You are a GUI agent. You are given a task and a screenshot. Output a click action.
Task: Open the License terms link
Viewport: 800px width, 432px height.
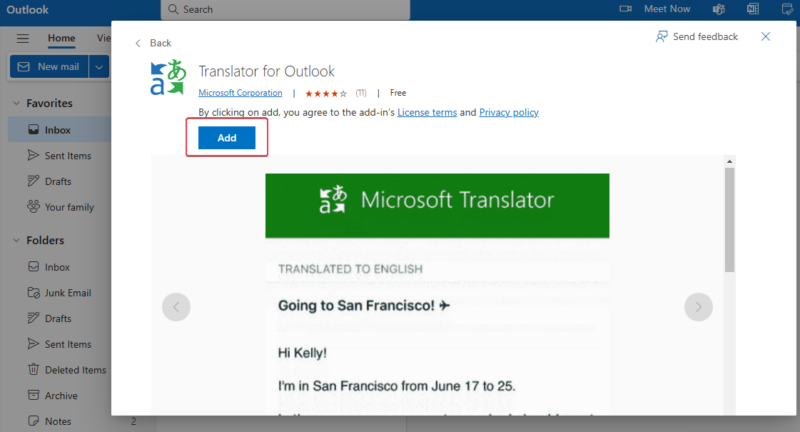click(427, 112)
